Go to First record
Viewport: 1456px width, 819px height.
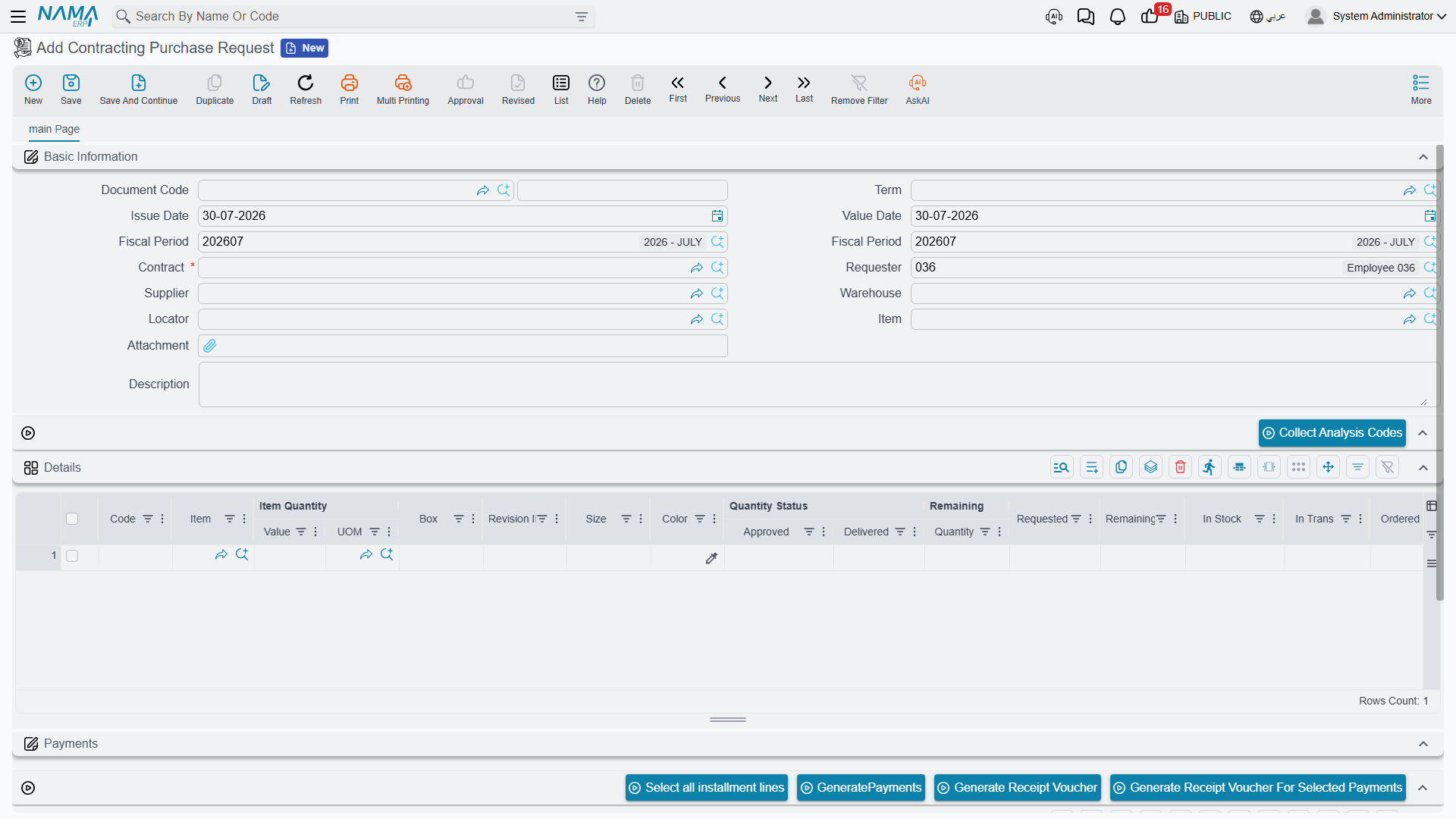point(678,89)
